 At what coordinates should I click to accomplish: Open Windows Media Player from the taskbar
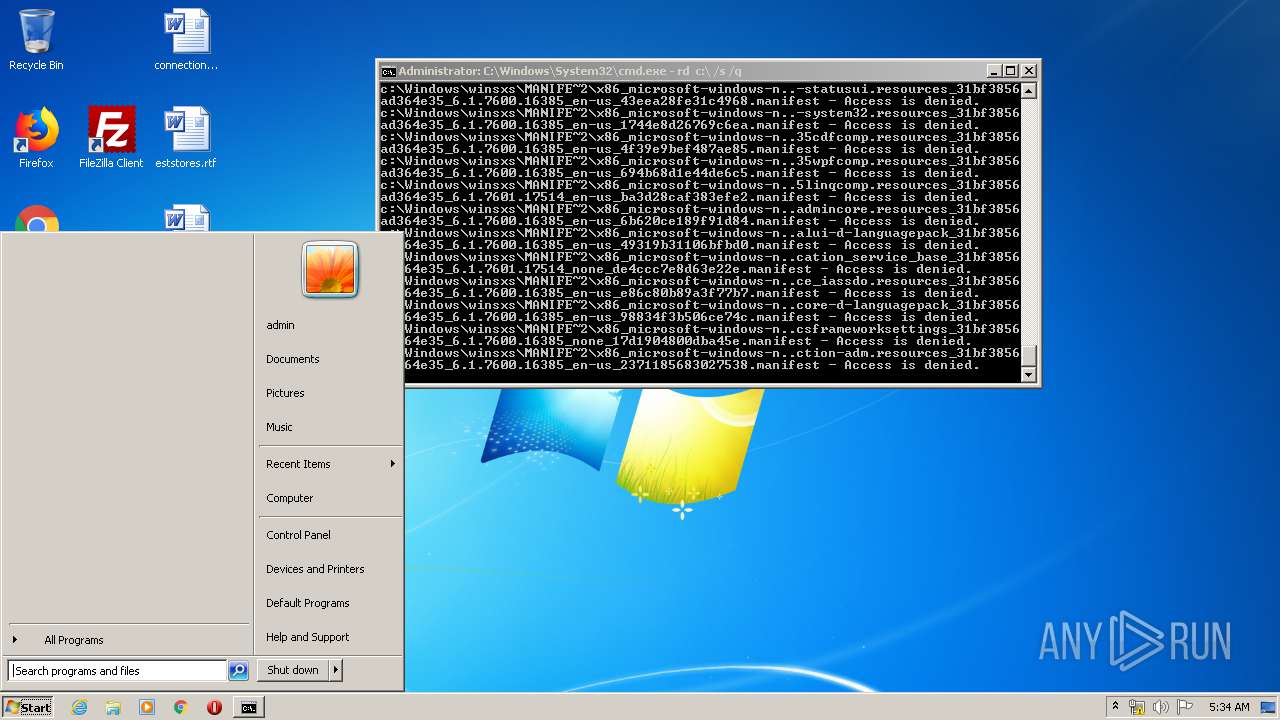[x=147, y=707]
